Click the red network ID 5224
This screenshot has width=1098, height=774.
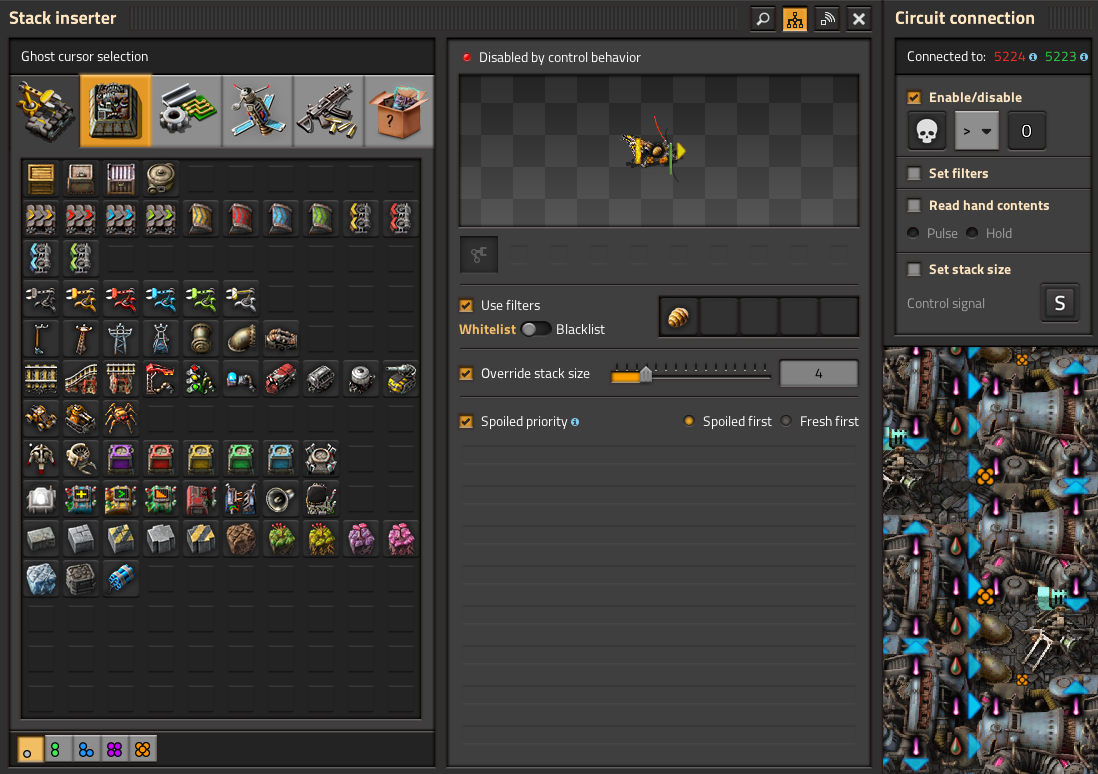click(1009, 57)
